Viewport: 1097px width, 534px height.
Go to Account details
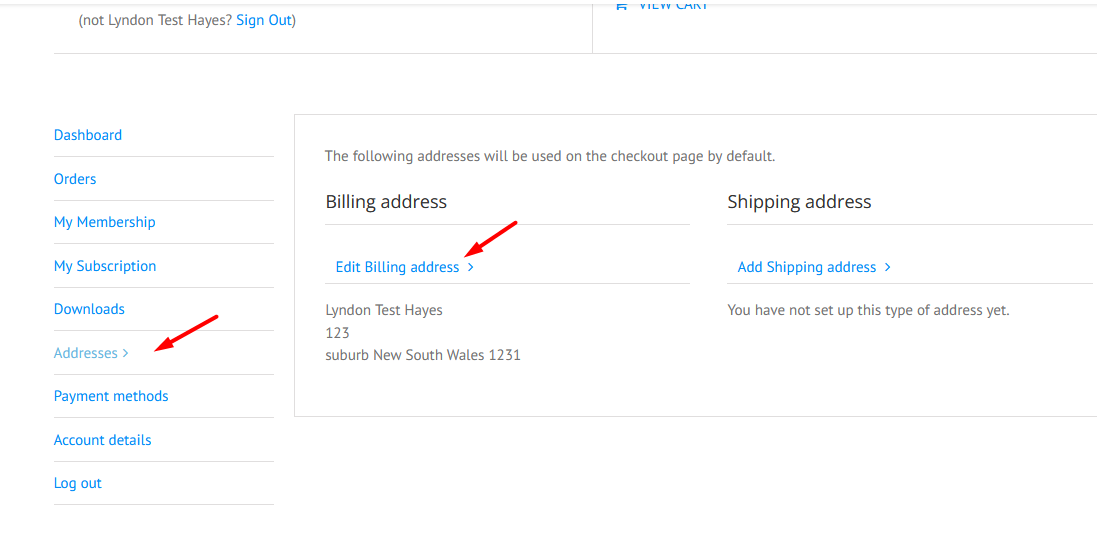102,440
